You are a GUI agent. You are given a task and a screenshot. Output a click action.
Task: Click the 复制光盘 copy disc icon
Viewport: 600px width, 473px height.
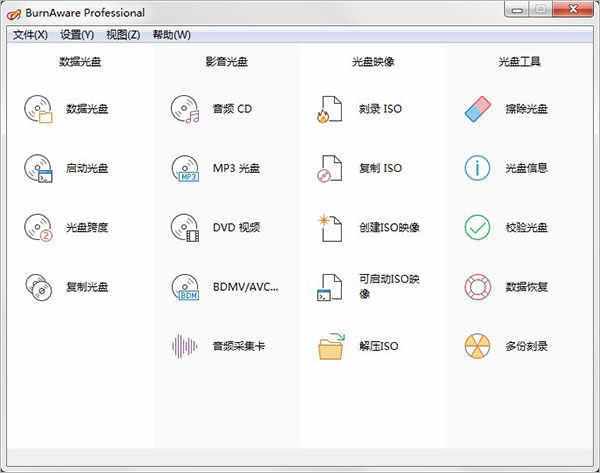click(38, 287)
